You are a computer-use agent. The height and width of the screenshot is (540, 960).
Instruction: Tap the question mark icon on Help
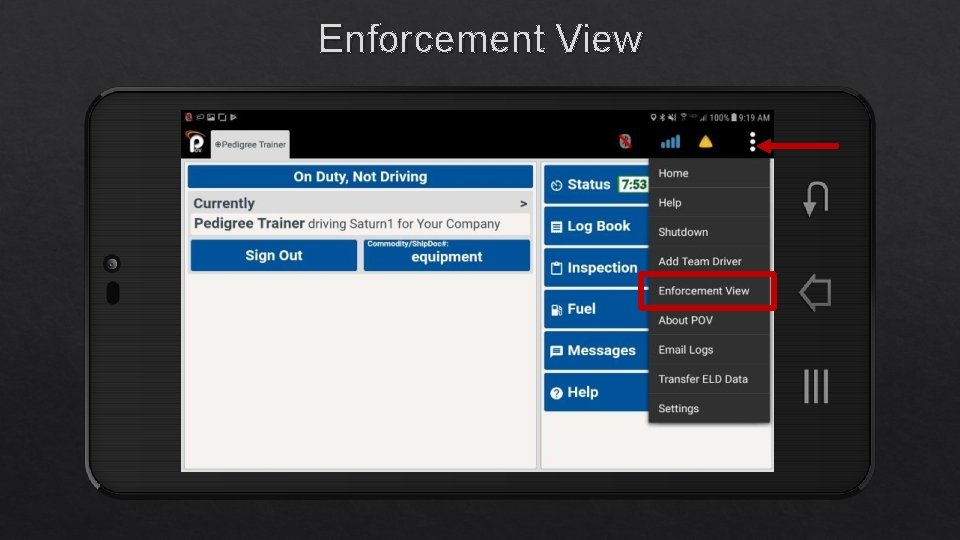[x=556, y=393]
